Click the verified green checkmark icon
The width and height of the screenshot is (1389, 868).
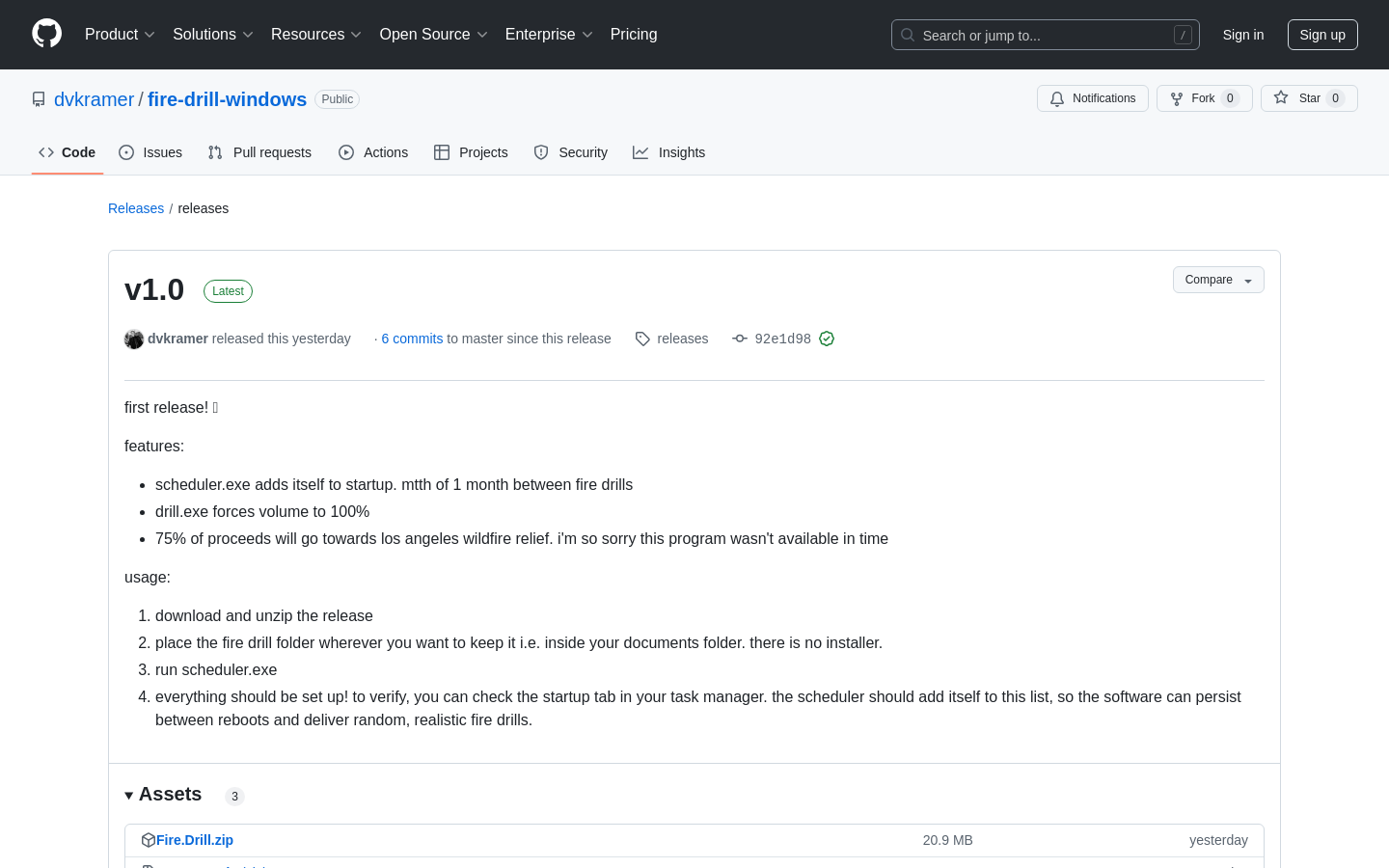(x=827, y=339)
